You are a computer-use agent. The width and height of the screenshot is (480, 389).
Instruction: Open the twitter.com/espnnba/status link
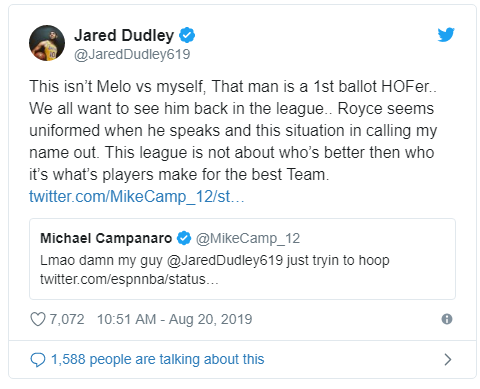[x=129, y=279]
